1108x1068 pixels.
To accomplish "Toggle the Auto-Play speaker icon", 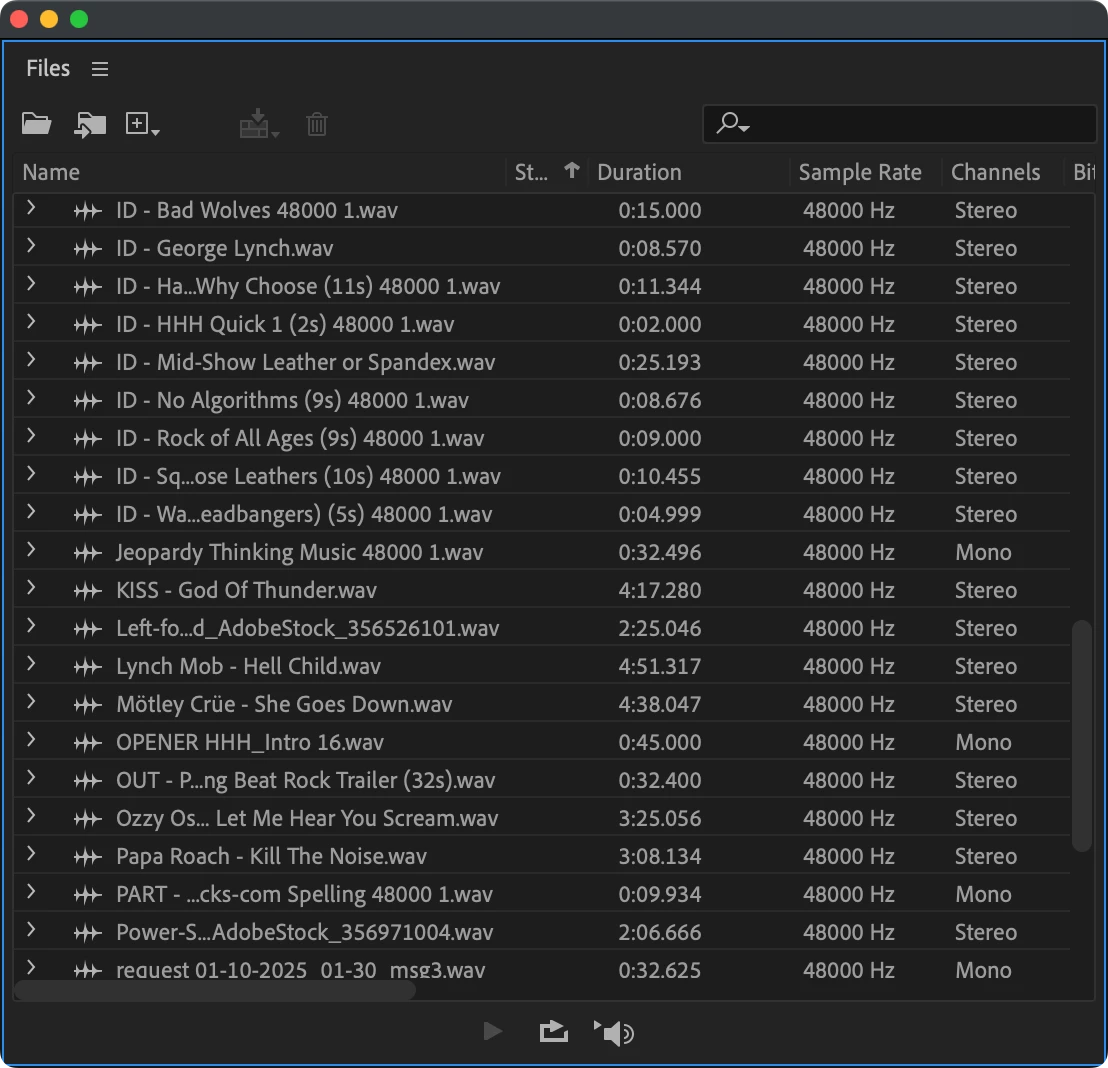I will click(613, 1033).
